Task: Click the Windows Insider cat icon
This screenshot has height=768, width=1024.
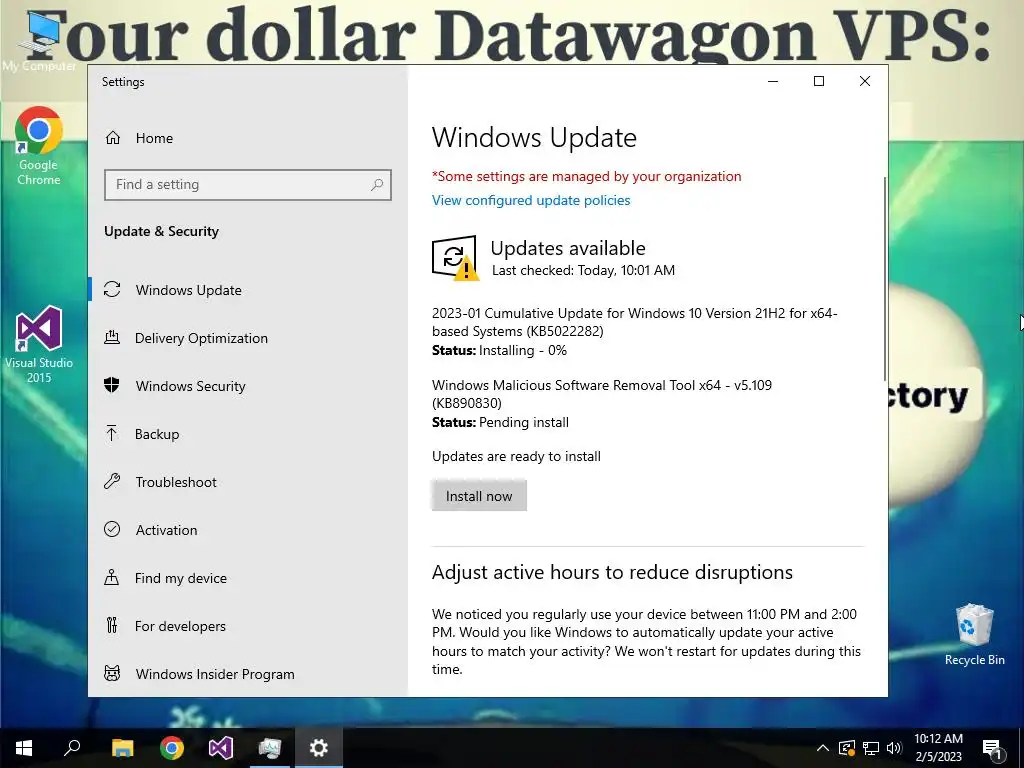Action: 112,673
